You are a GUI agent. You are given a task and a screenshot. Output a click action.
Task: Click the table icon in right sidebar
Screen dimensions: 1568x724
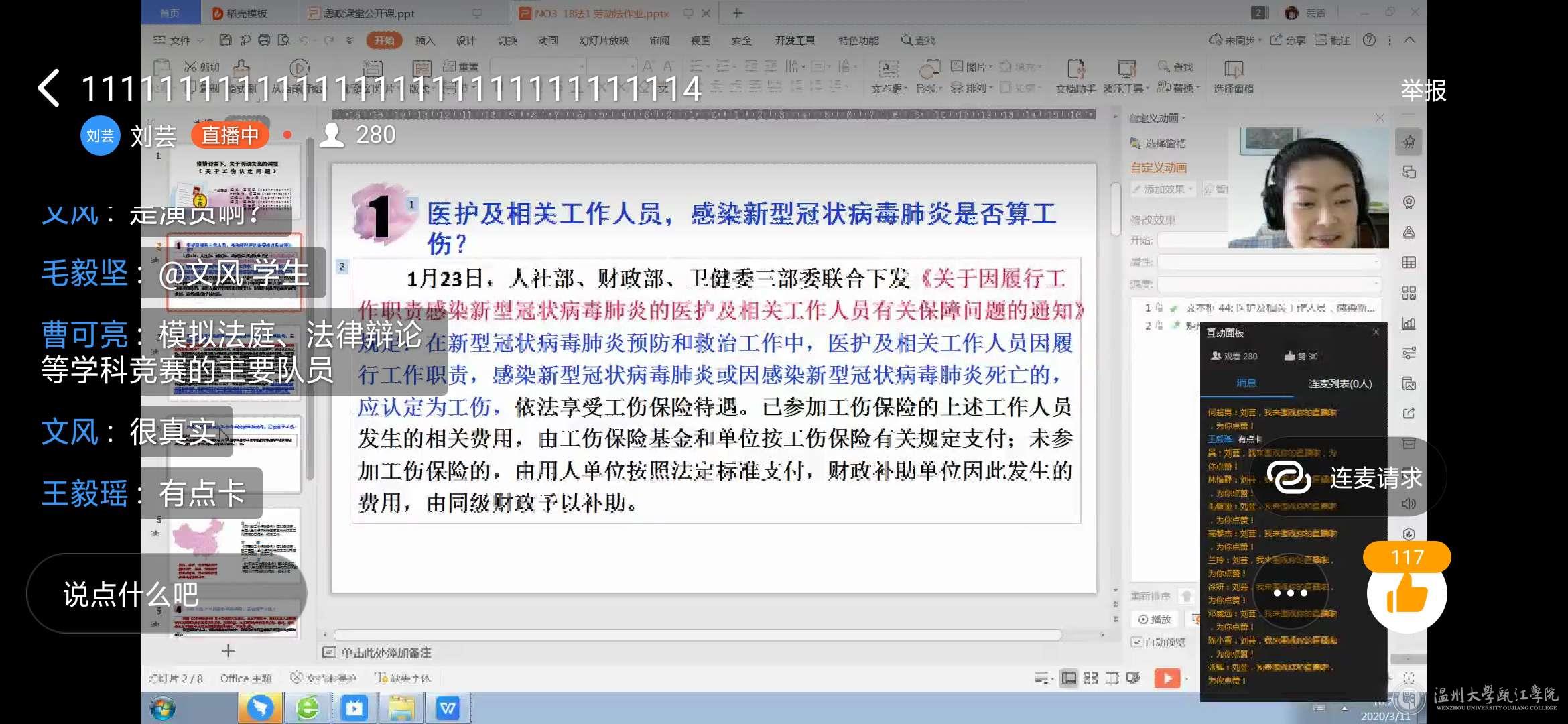(x=1409, y=262)
